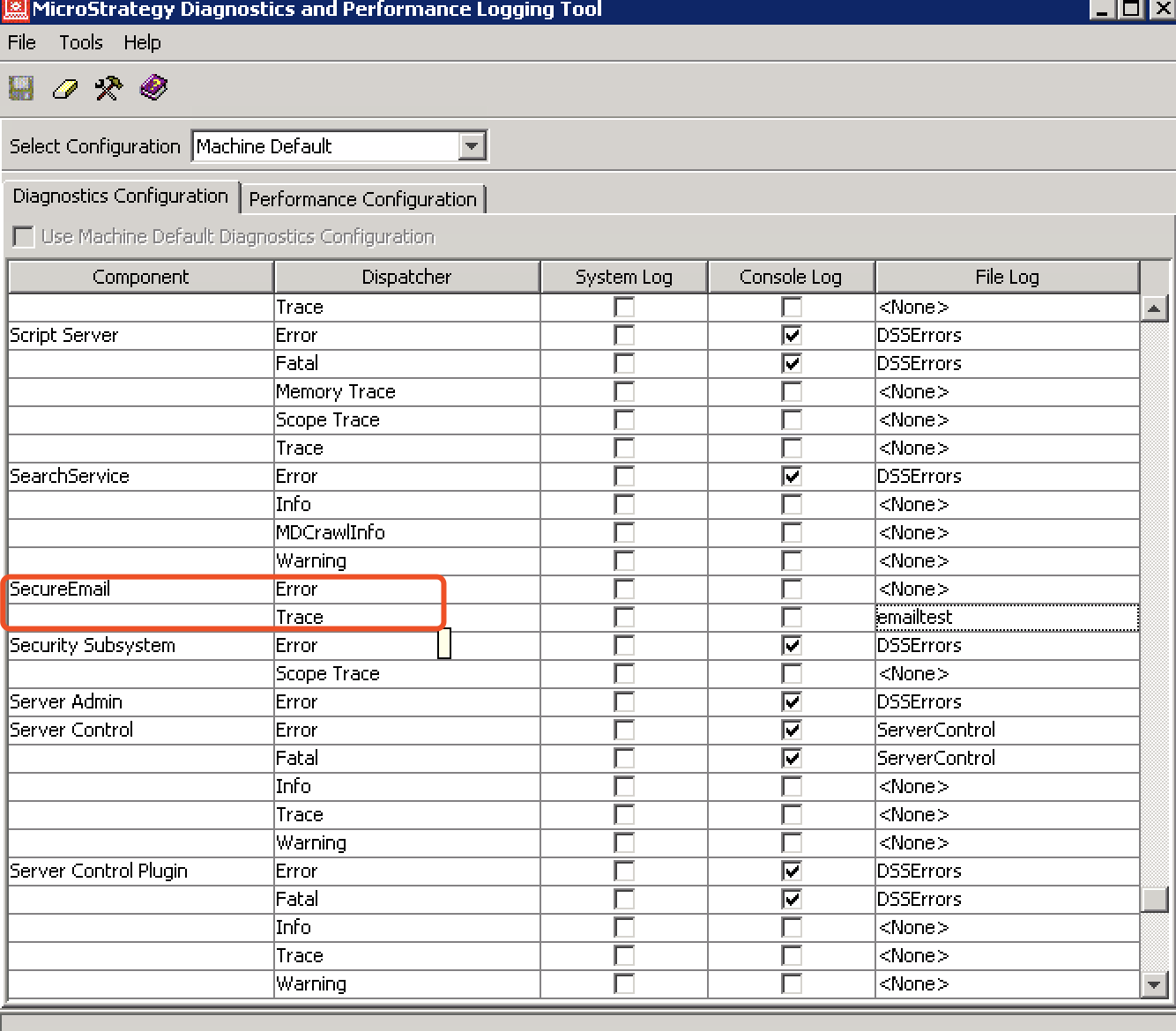Select the Memory Trace dispatcher cell
This screenshot has height=1031, width=1176.
click(406, 391)
